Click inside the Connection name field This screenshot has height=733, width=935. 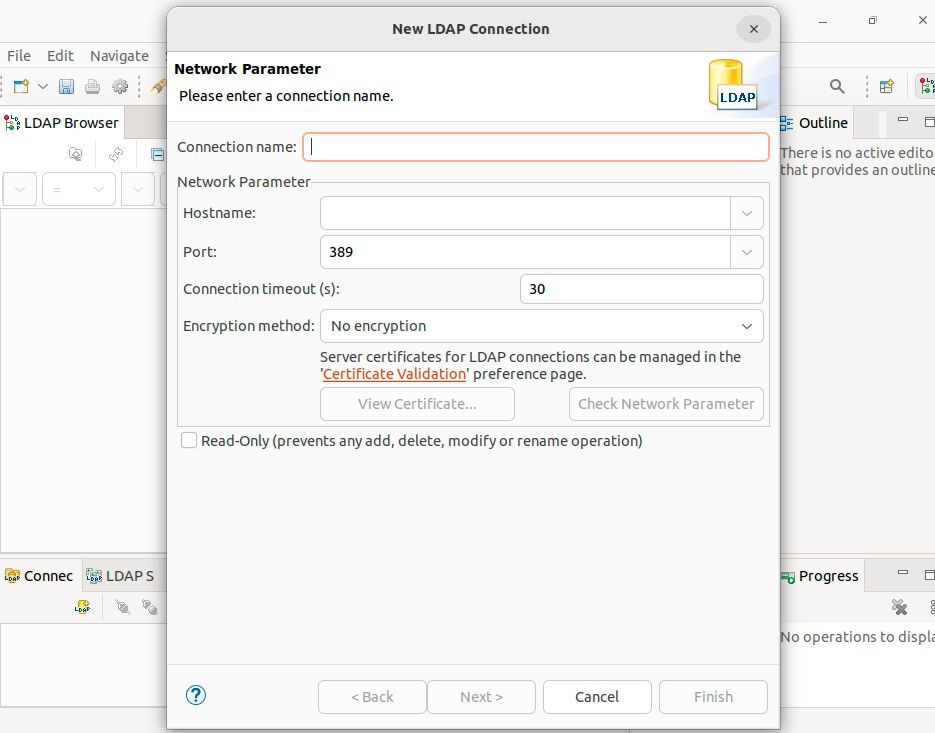pos(535,146)
